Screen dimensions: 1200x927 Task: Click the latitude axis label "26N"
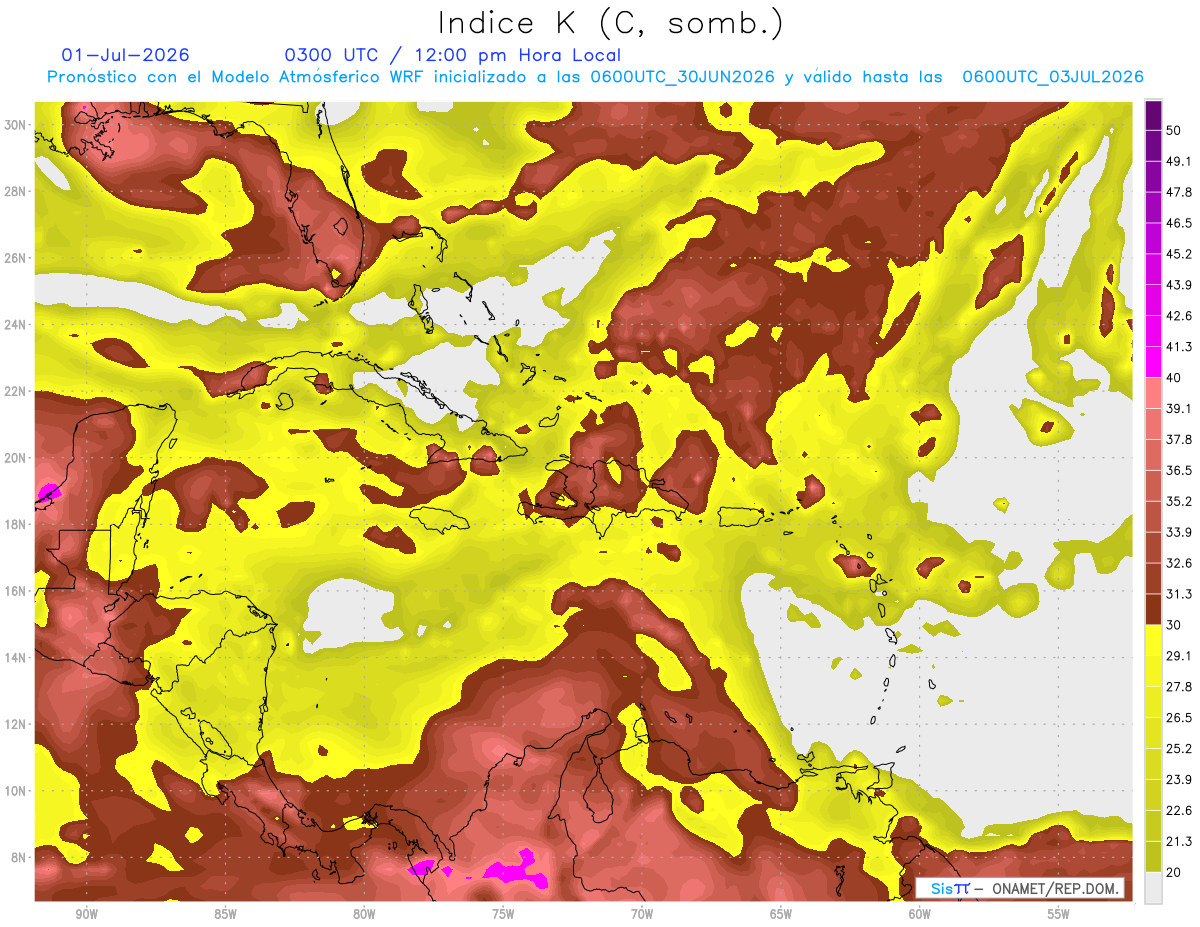[x=15, y=258]
